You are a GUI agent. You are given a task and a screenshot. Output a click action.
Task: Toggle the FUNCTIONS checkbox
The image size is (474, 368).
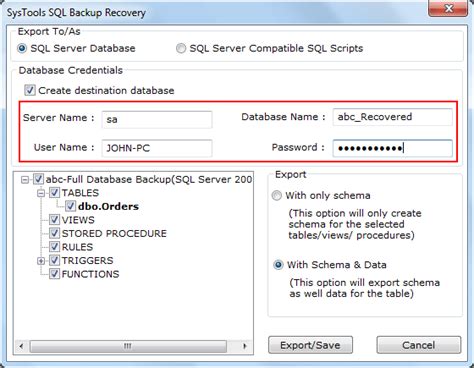(x=54, y=274)
